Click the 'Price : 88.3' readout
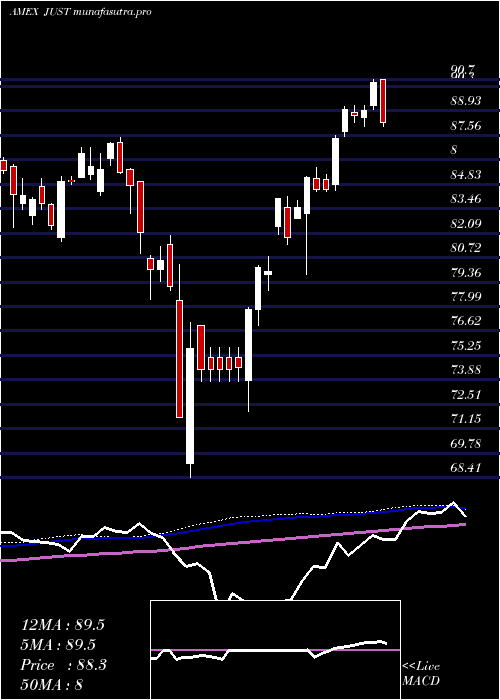500x700 pixels. pos(63,665)
